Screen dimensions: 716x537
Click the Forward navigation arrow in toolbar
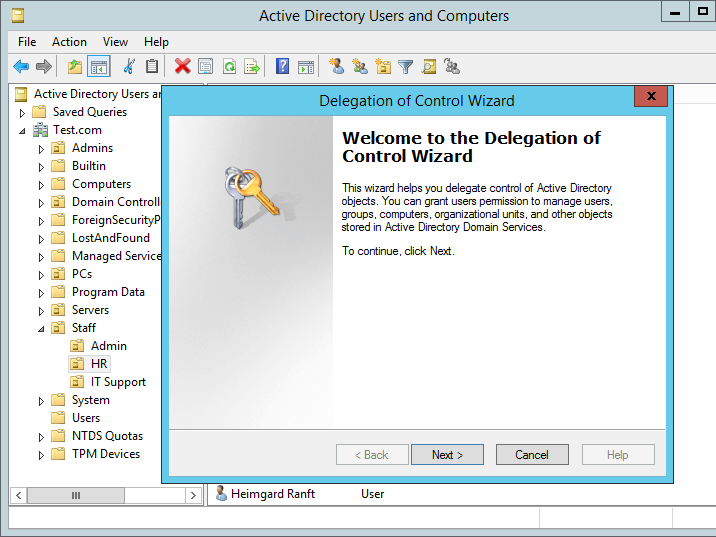pyautogui.click(x=44, y=67)
